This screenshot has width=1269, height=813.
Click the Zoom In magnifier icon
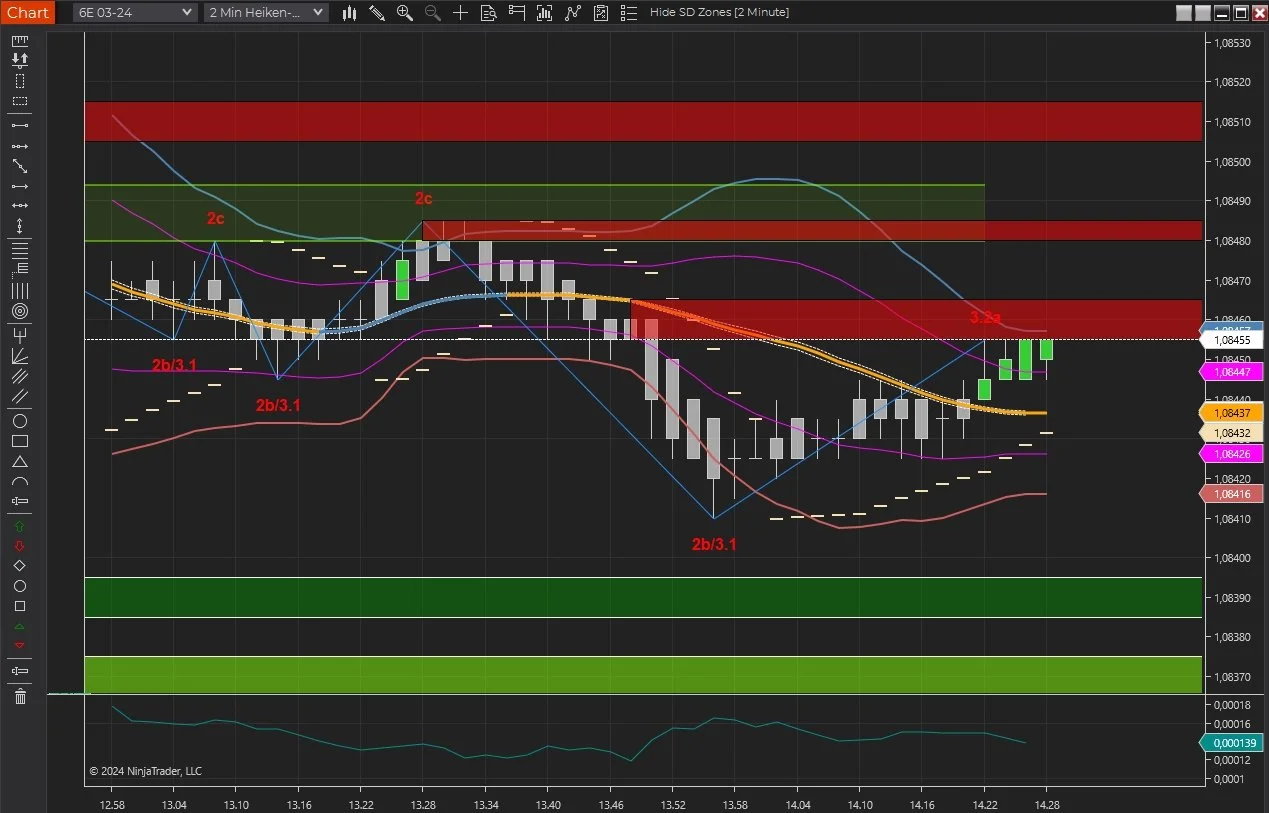pyautogui.click(x=404, y=12)
